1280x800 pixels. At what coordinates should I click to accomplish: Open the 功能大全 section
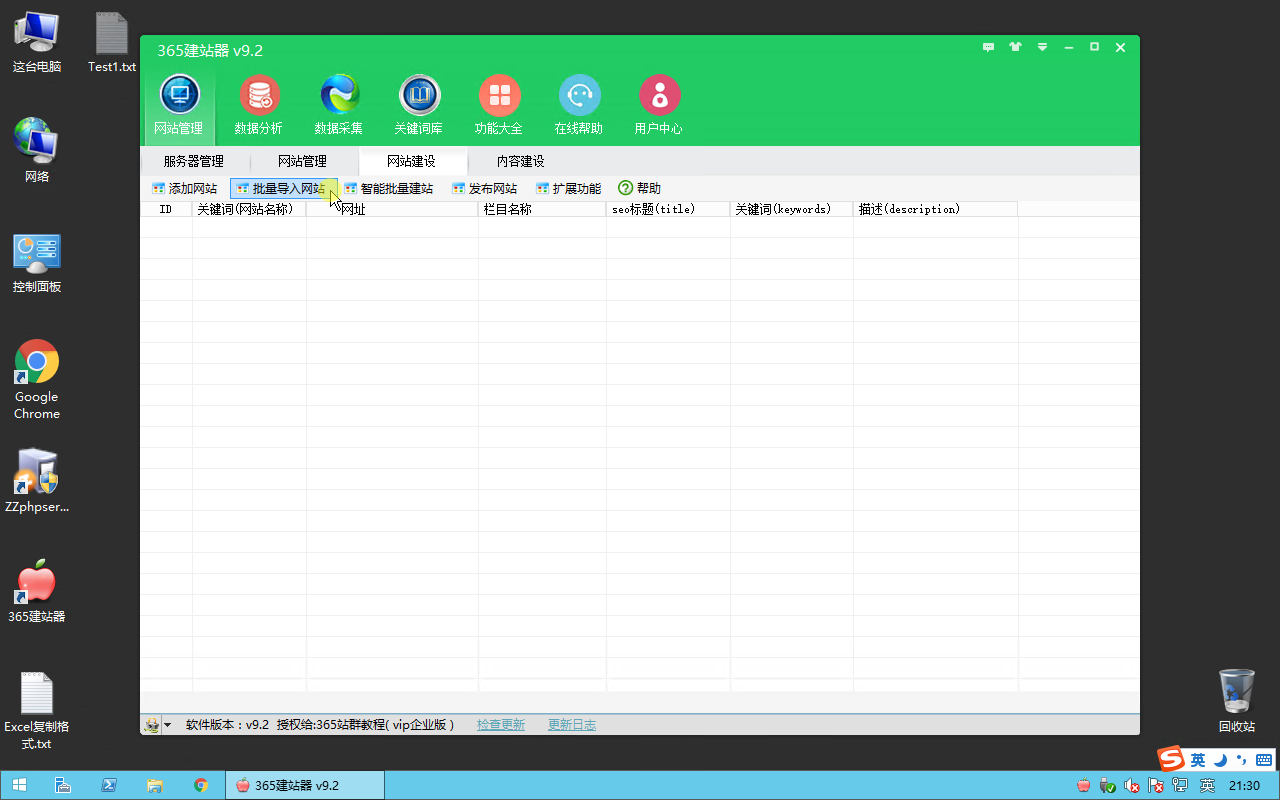click(499, 107)
